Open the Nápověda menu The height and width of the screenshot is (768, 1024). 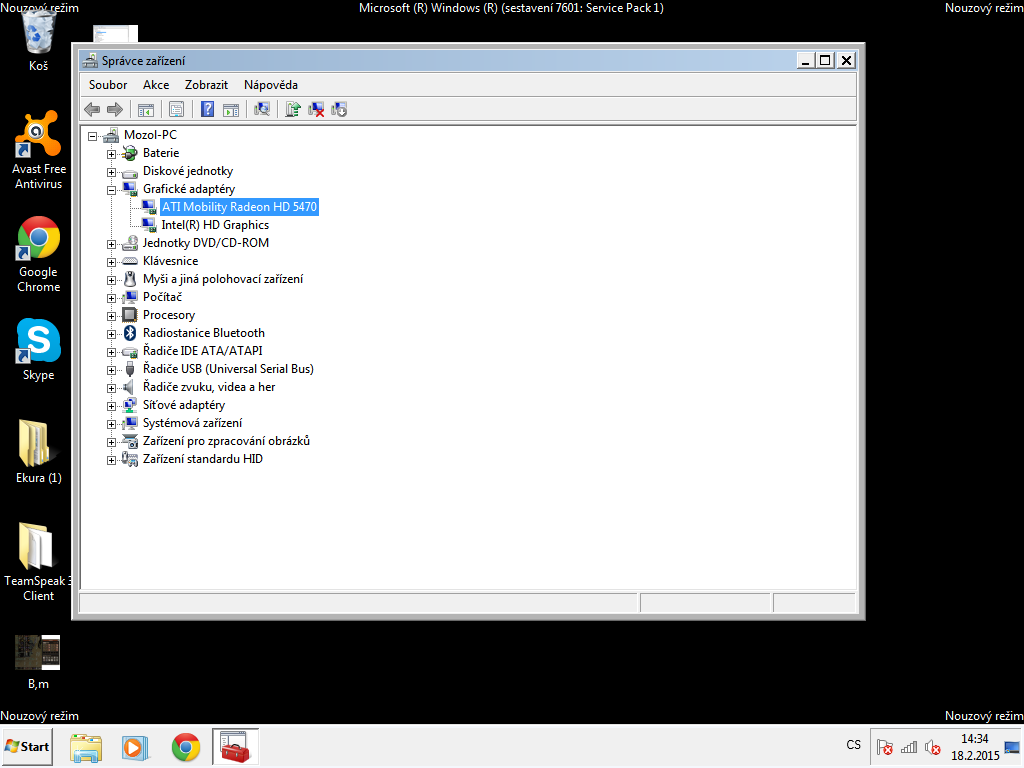[x=271, y=85]
